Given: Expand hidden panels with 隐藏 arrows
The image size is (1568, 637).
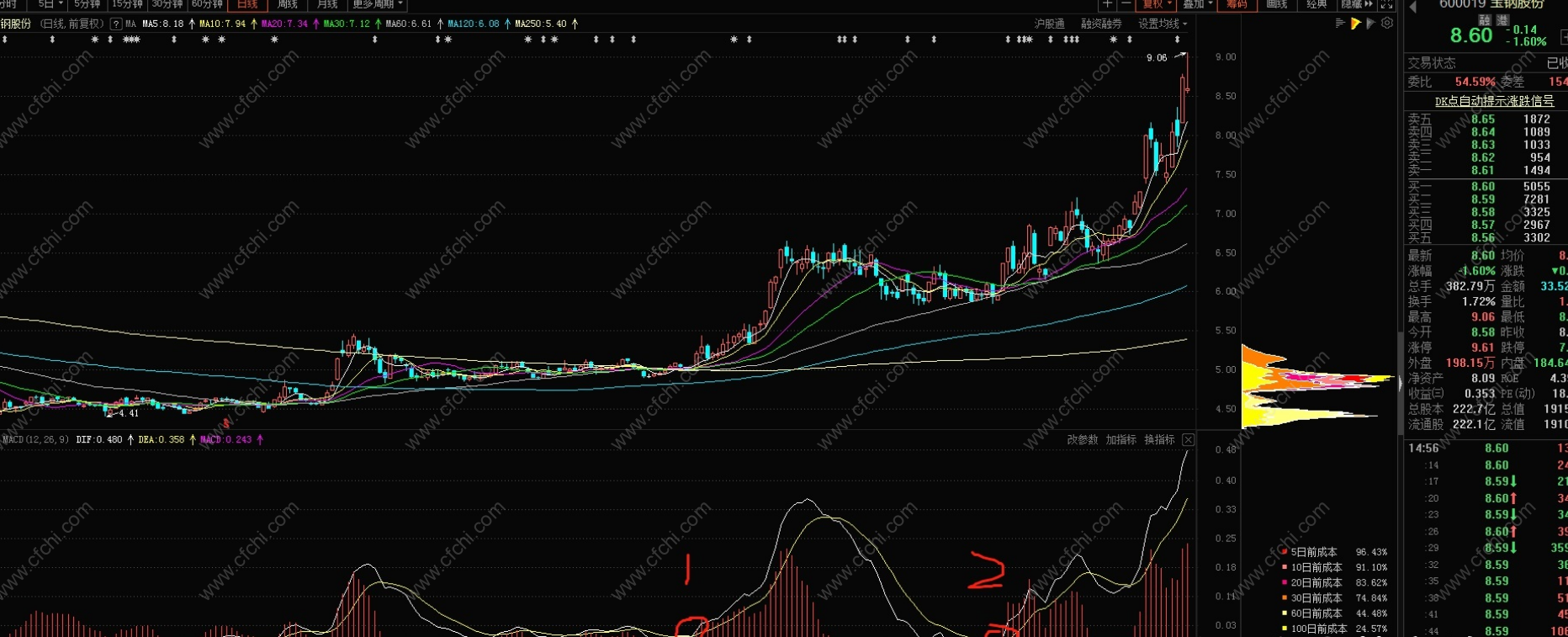Looking at the screenshot, I should pos(1357,4).
